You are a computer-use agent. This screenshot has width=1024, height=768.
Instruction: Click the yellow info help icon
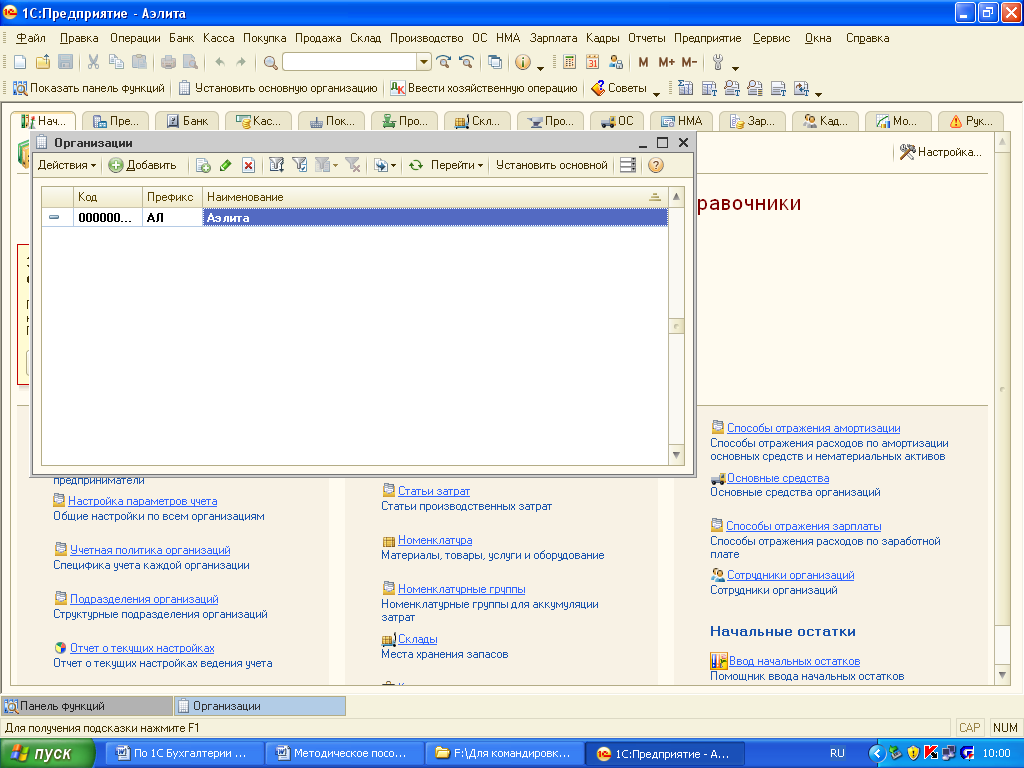pos(522,62)
